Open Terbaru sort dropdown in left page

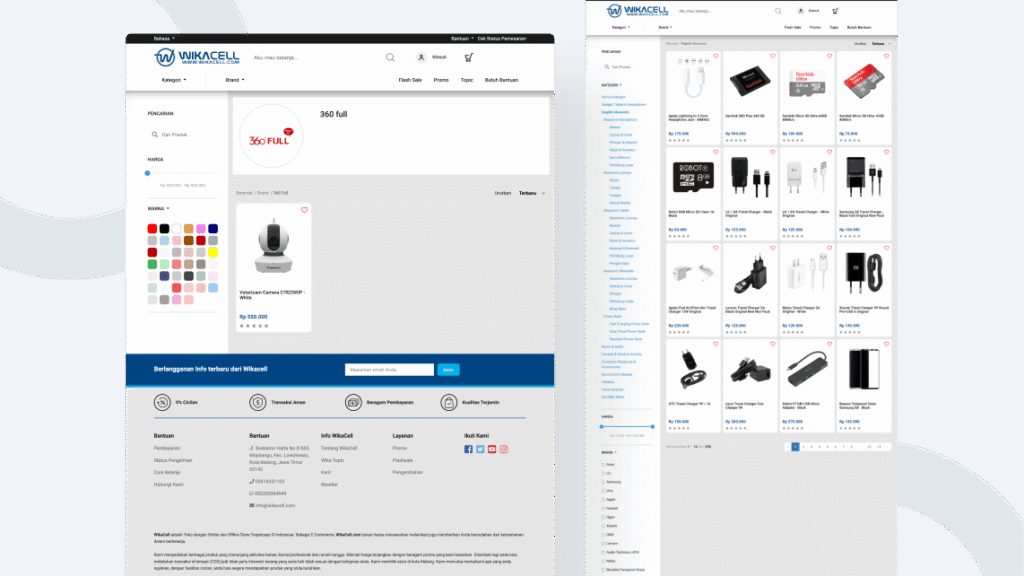tap(532, 193)
